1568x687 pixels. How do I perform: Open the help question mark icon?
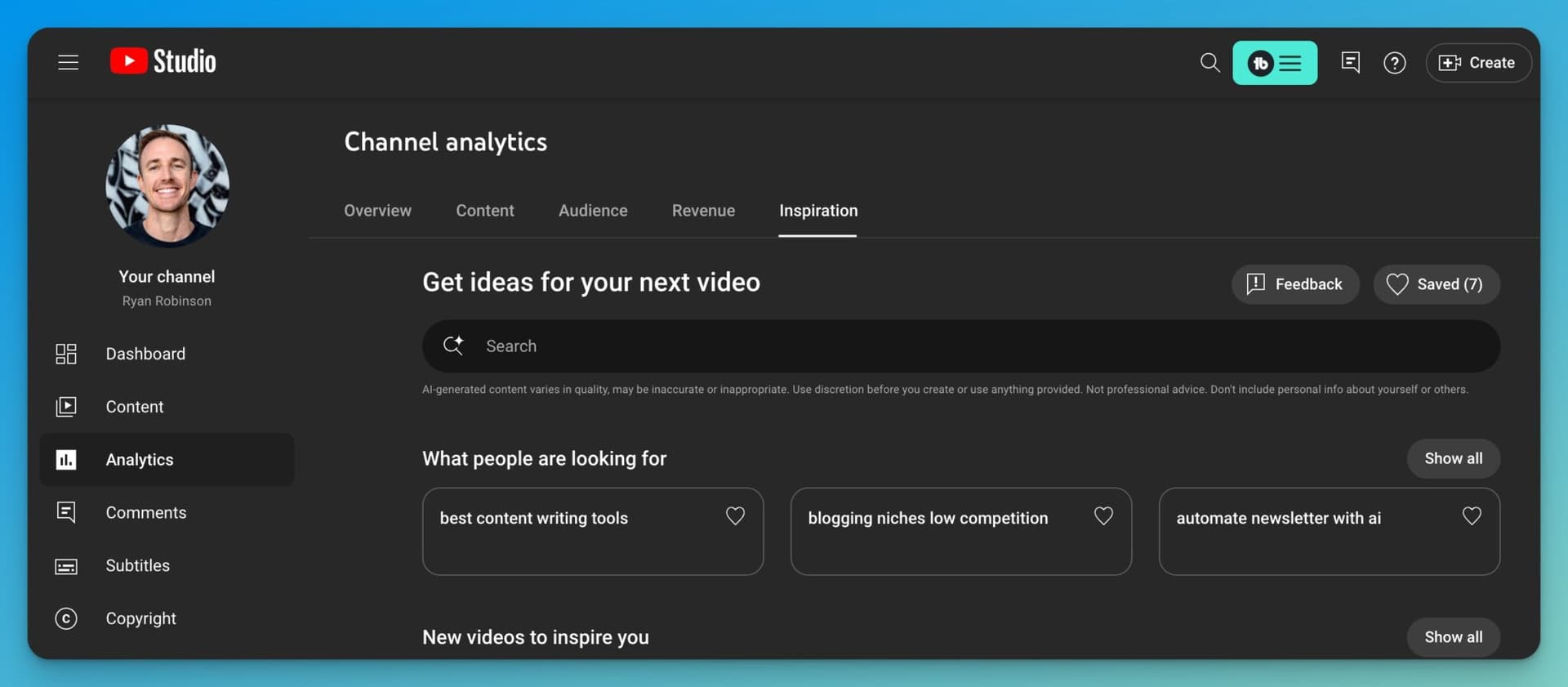pos(1394,63)
